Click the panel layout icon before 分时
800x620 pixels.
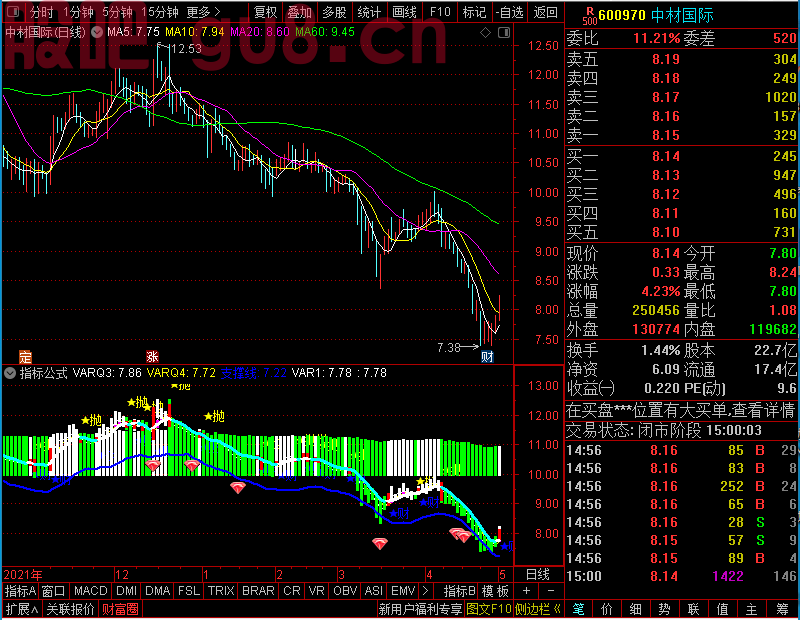click(14, 11)
